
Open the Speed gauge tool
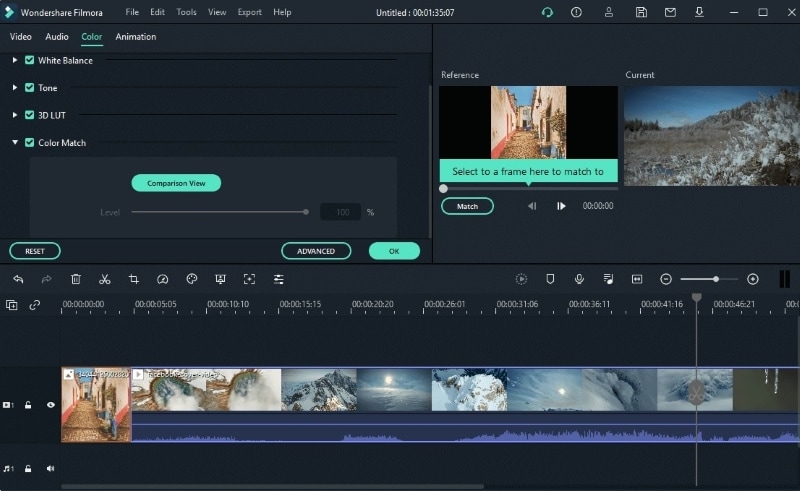pyautogui.click(x=163, y=279)
